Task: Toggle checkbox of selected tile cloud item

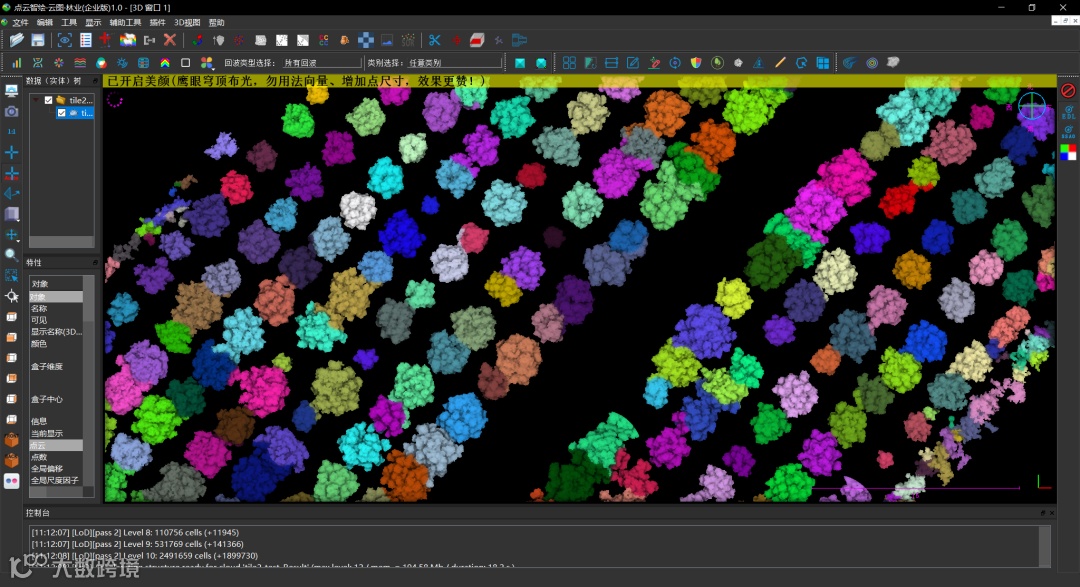Action: [x=61, y=113]
